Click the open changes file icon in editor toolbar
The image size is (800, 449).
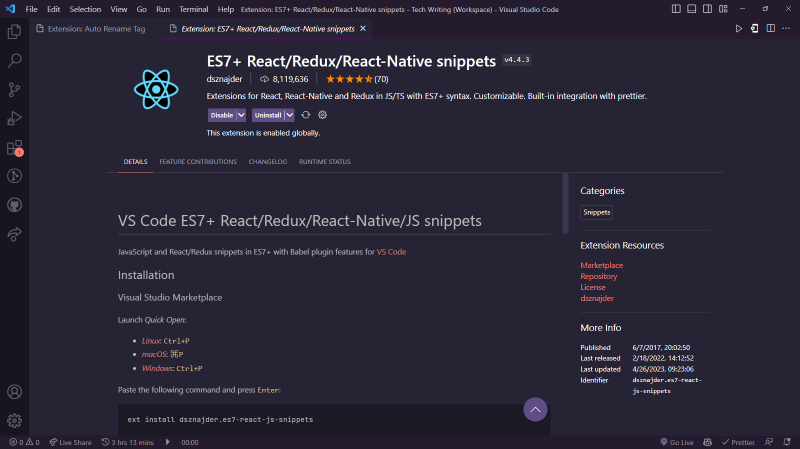click(755, 29)
